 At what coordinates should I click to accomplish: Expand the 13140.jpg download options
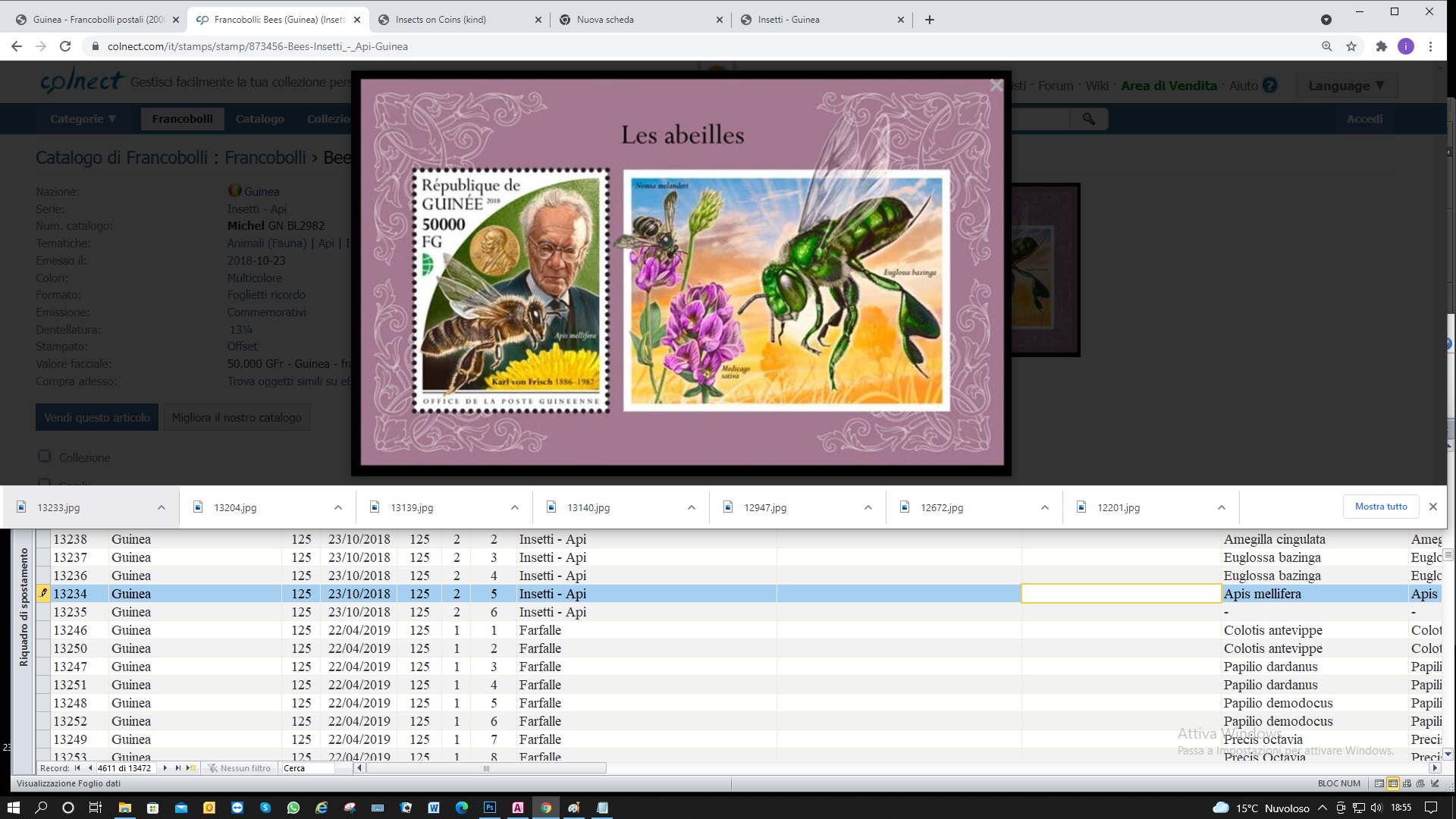tap(692, 507)
